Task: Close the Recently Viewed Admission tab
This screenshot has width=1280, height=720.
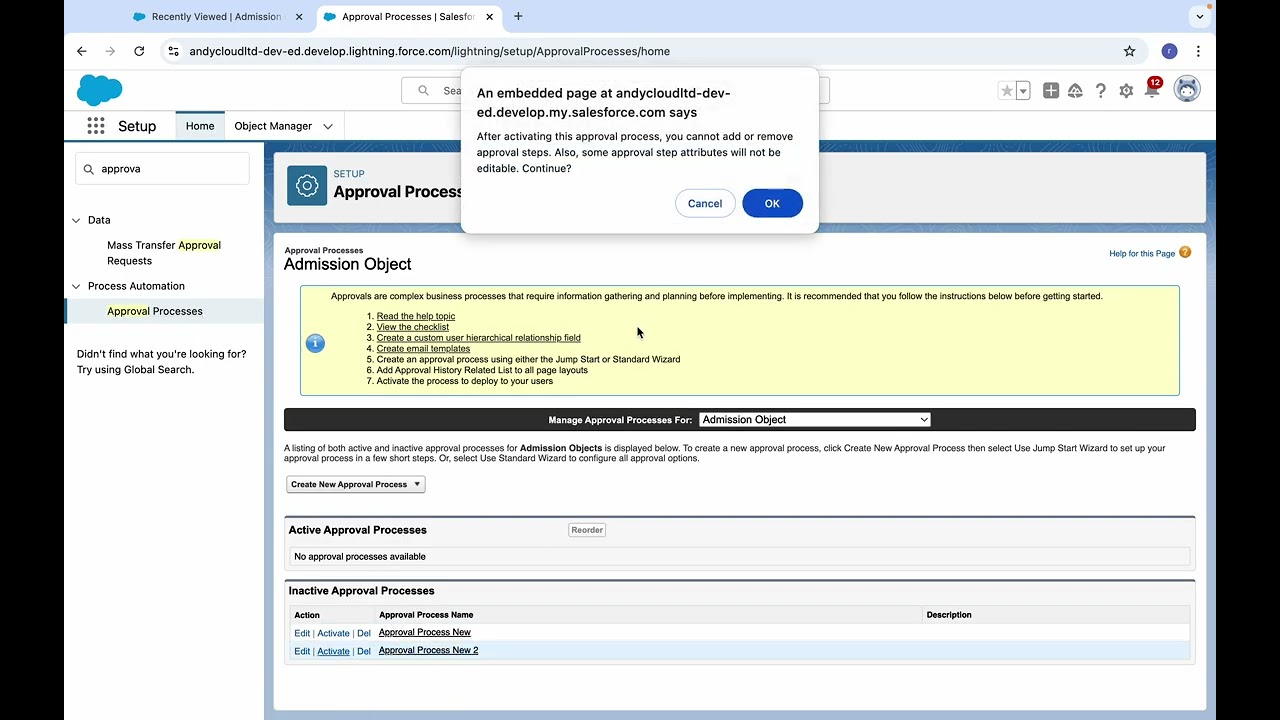Action: click(x=298, y=17)
